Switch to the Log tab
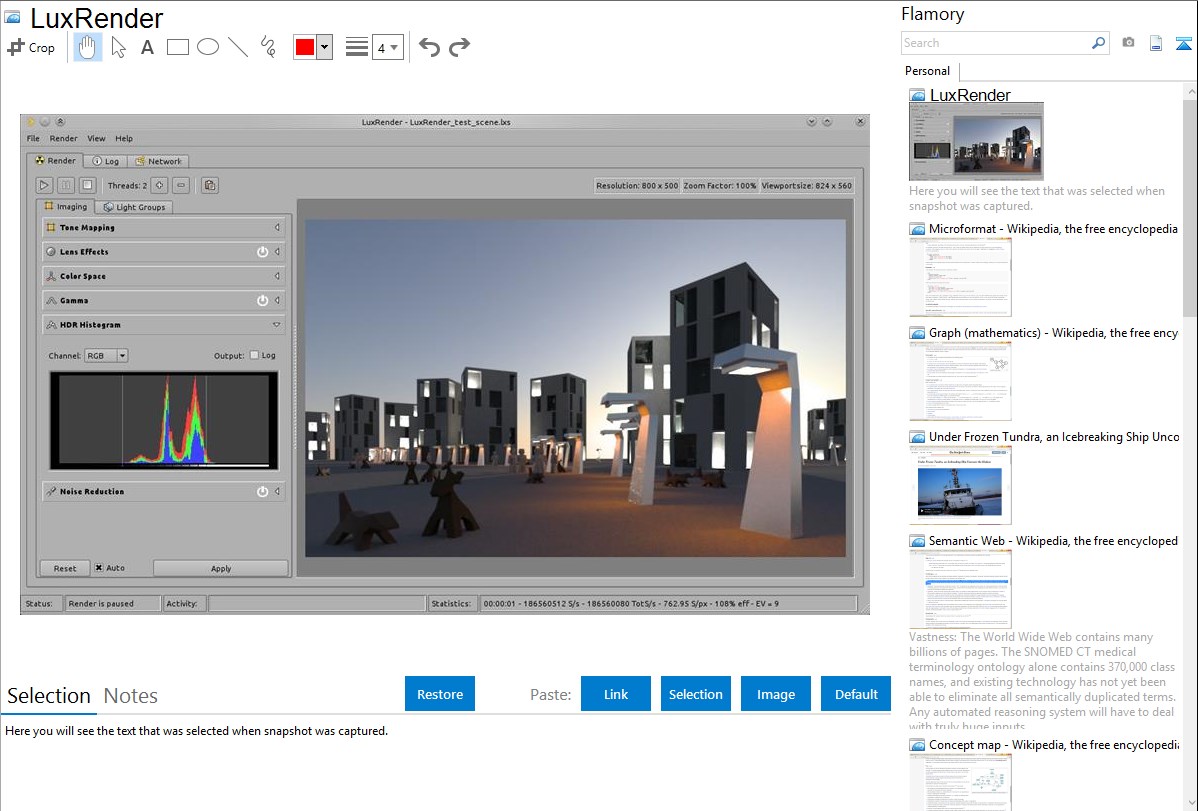 (105, 161)
